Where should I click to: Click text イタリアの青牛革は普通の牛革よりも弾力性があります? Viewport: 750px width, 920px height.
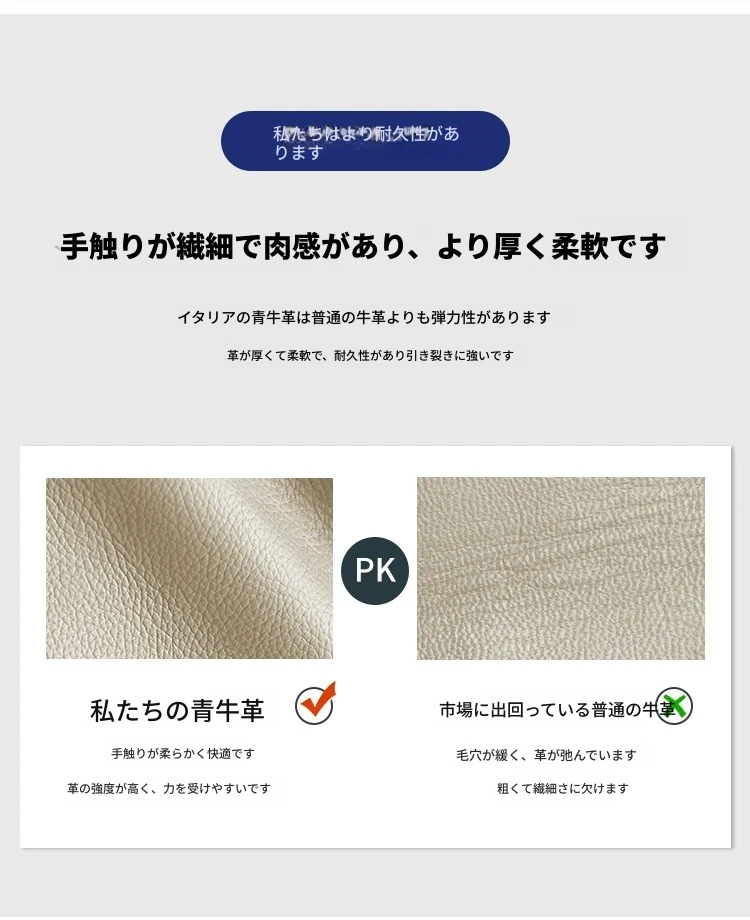(x=364, y=317)
